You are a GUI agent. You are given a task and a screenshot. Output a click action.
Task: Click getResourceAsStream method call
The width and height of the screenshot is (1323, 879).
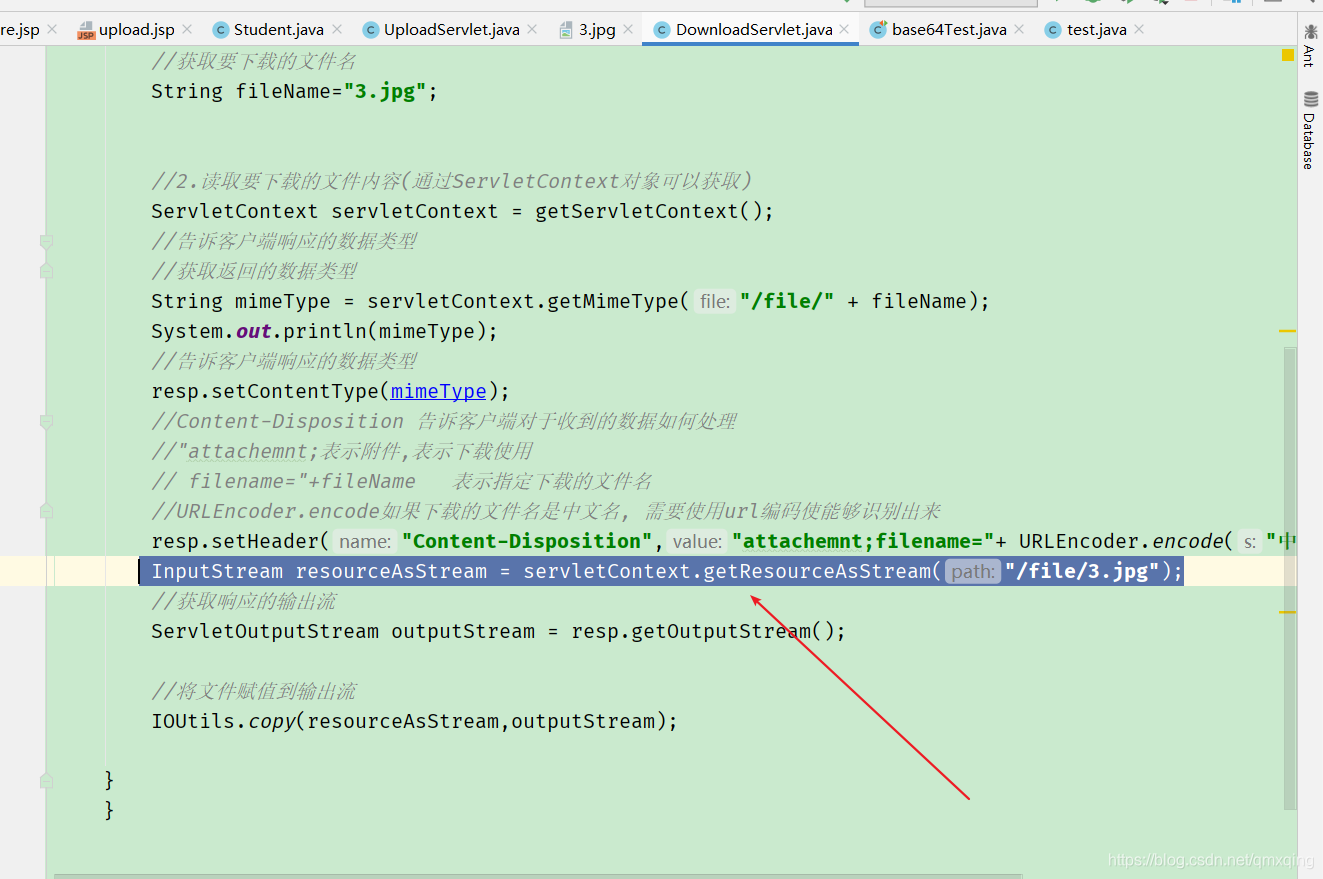[x=818, y=571]
